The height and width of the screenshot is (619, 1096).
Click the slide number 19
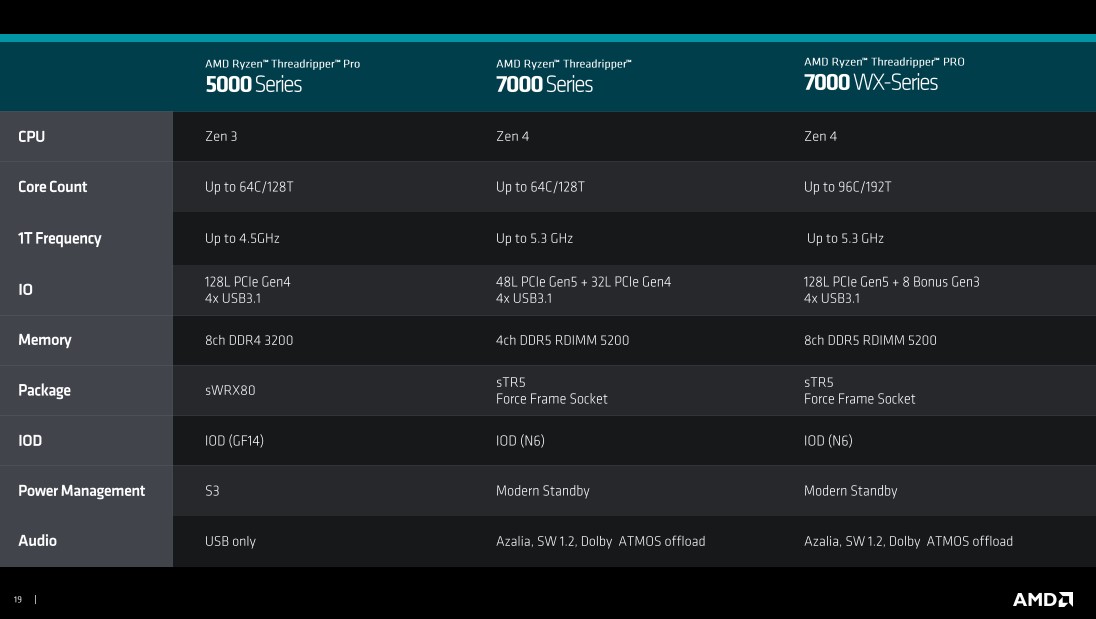[18, 600]
